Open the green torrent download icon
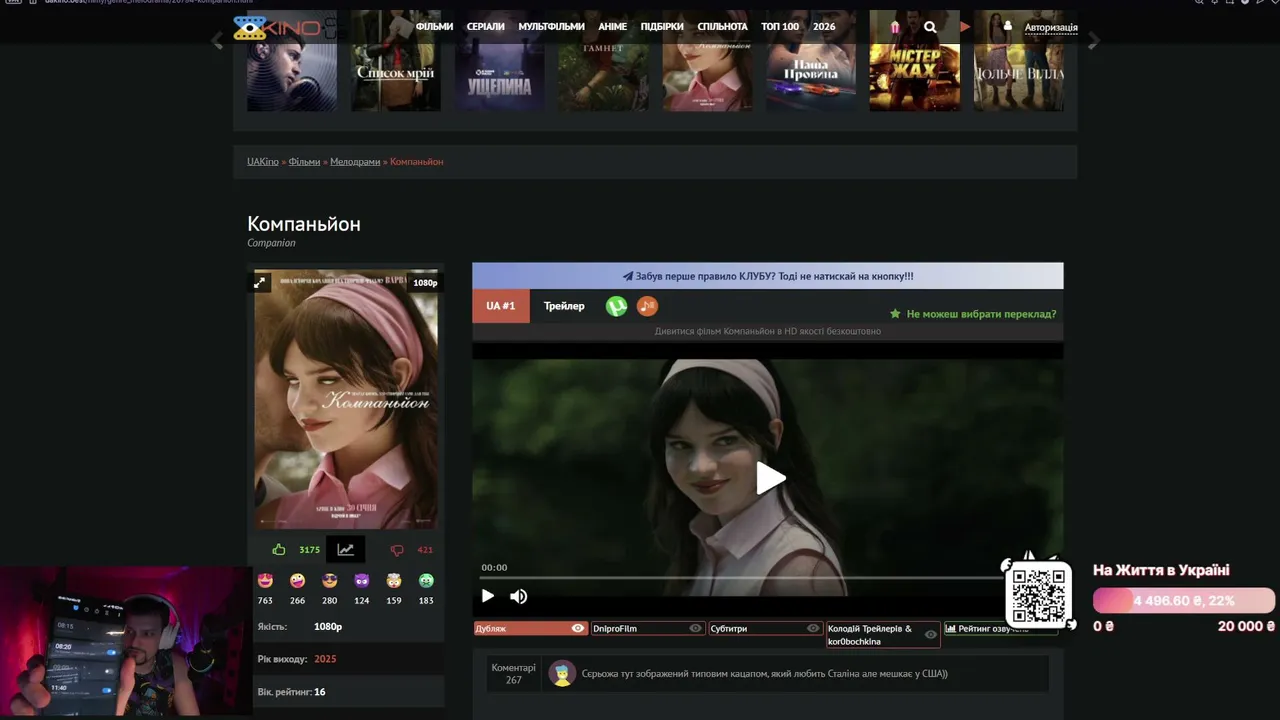 tap(616, 306)
